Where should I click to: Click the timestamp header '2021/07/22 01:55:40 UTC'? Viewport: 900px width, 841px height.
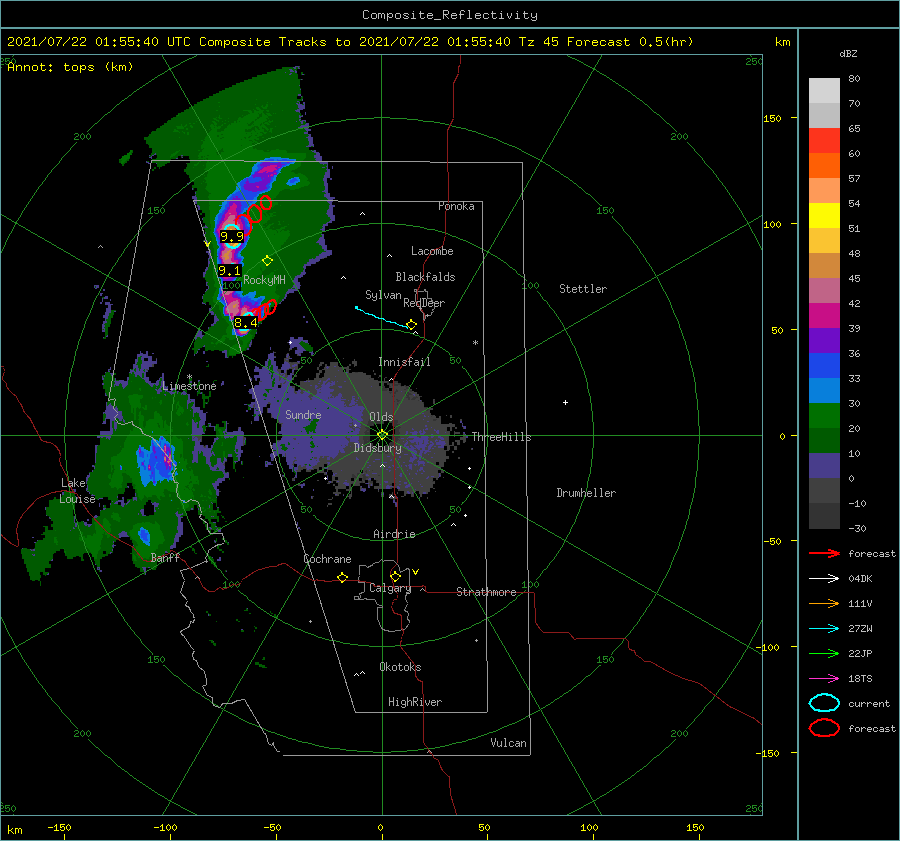click(99, 42)
